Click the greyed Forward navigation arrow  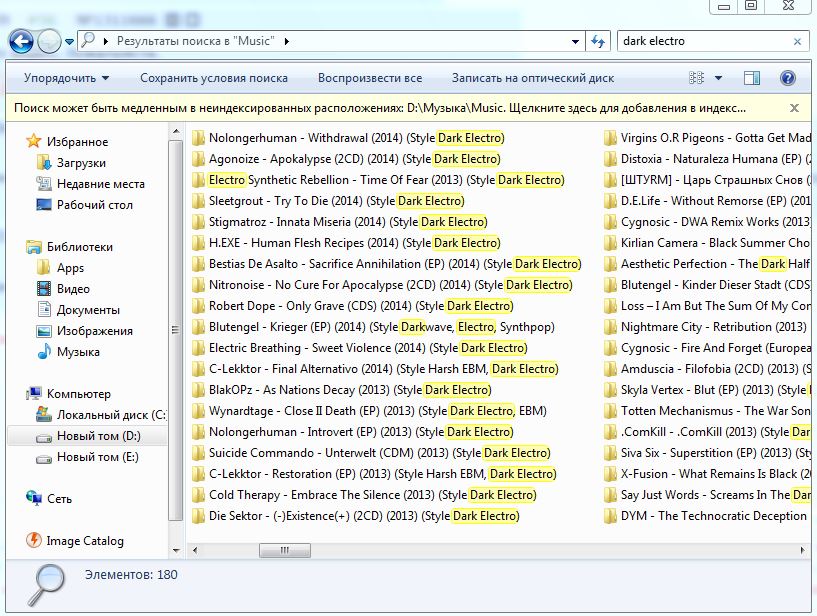(x=49, y=41)
